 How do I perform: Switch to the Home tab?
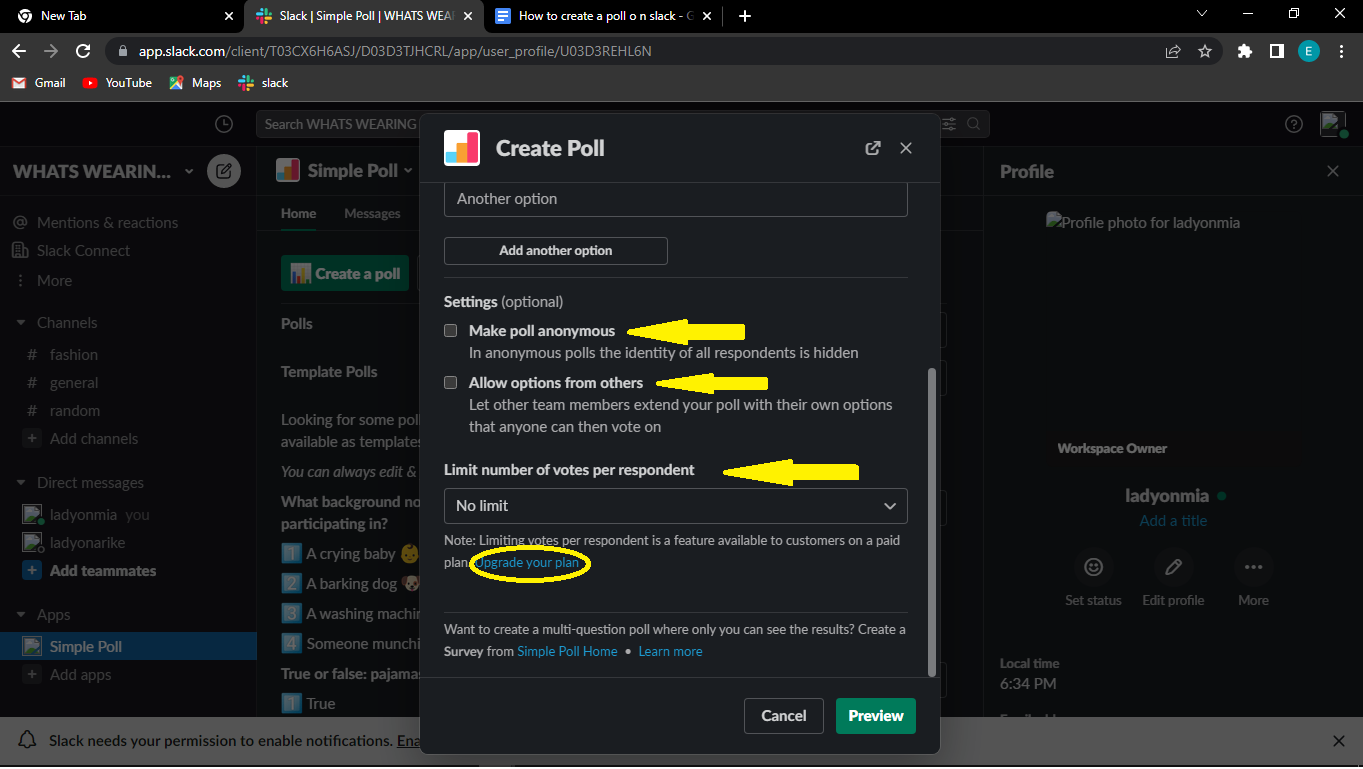pyautogui.click(x=298, y=213)
